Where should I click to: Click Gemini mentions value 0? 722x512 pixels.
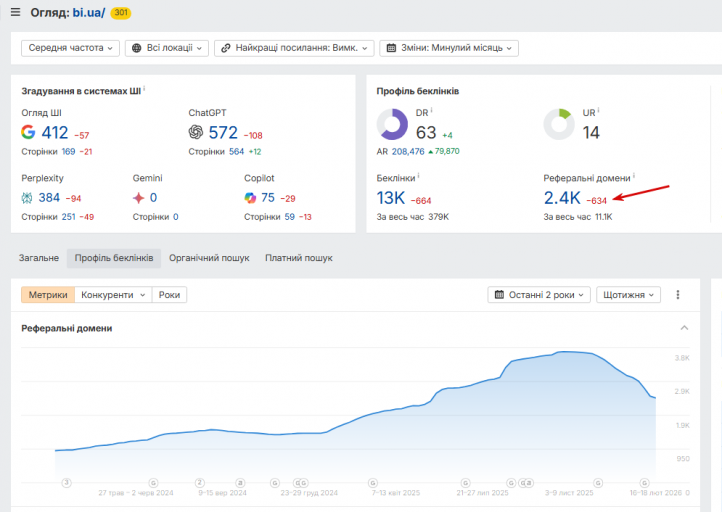pos(153,198)
